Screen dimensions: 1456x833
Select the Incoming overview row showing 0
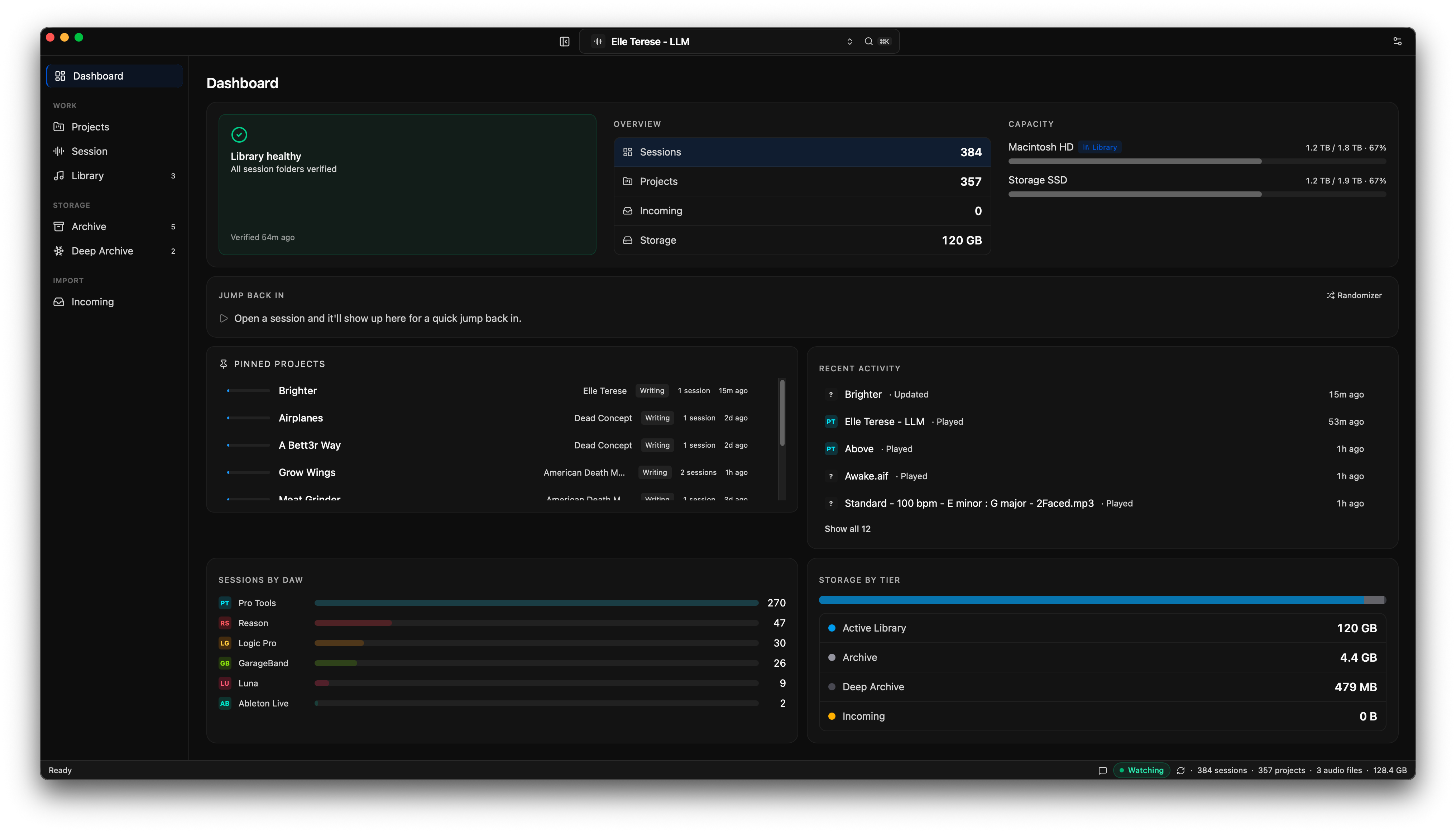tap(802, 210)
